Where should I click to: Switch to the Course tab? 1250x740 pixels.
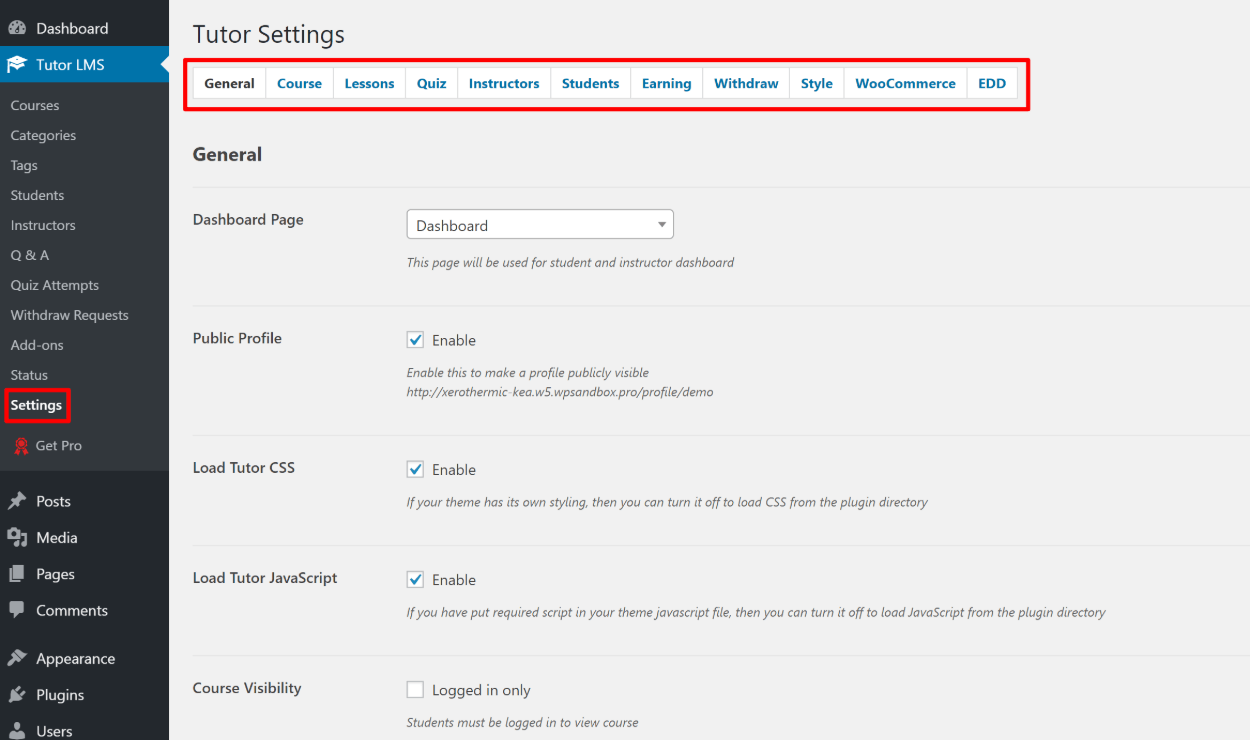[299, 83]
